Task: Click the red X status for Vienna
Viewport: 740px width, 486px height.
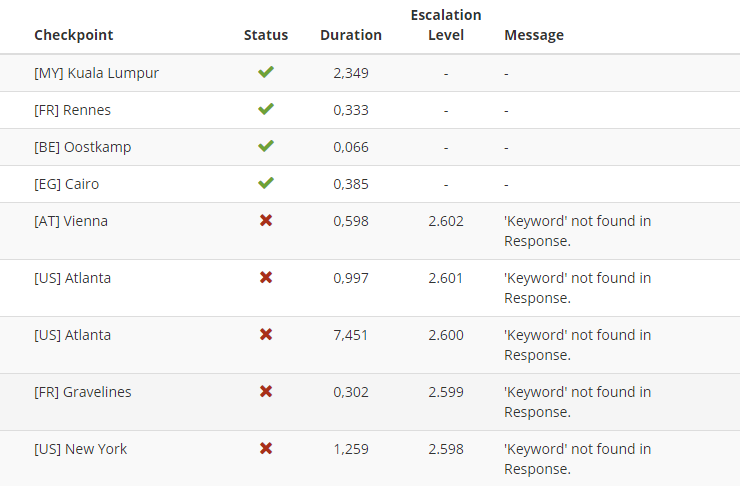Action: pos(266,220)
